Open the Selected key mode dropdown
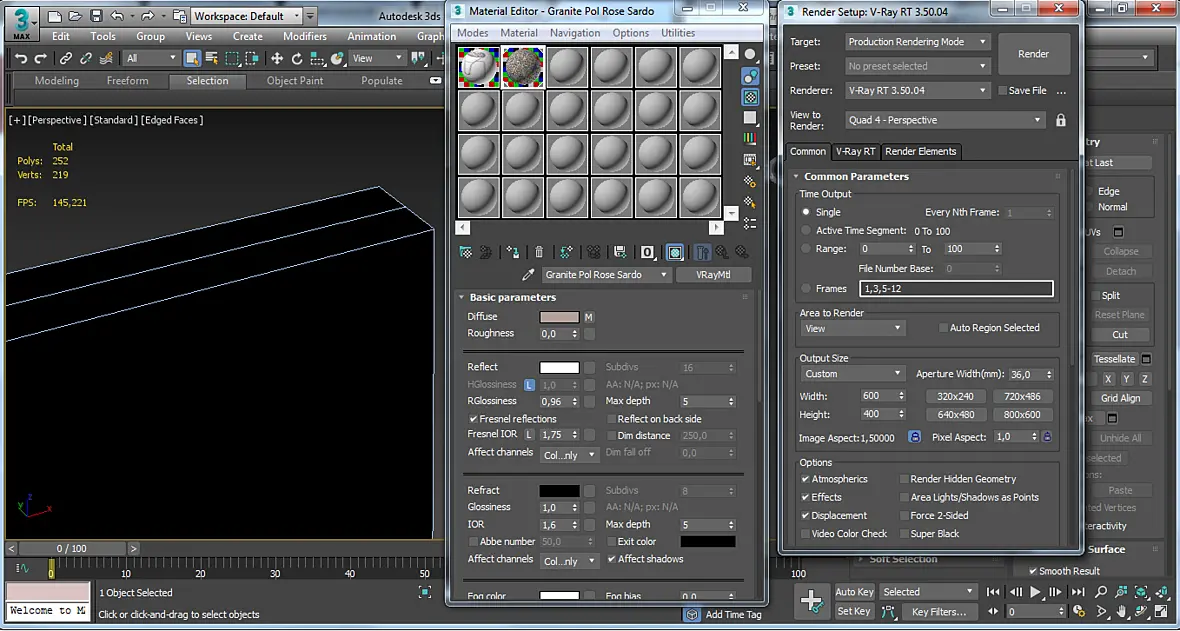The image size is (1180, 631). click(x=928, y=592)
